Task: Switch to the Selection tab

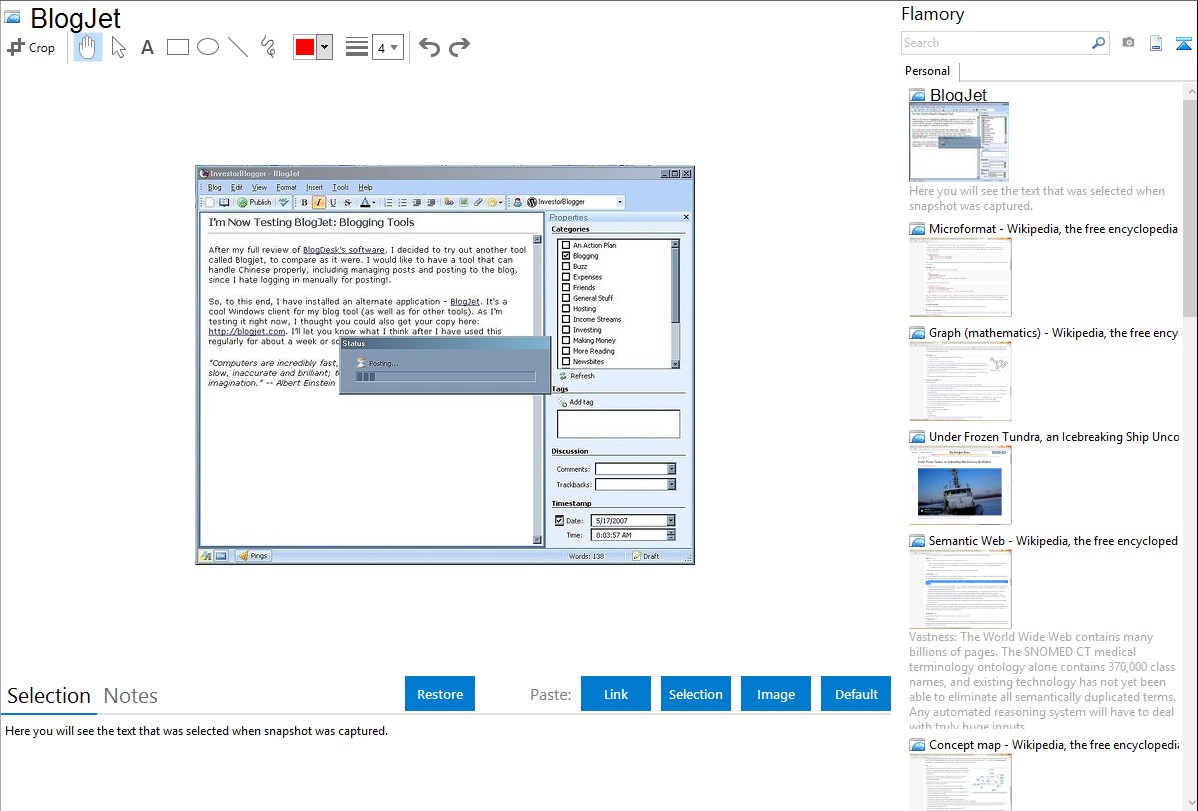Action: pyautogui.click(x=49, y=696)
